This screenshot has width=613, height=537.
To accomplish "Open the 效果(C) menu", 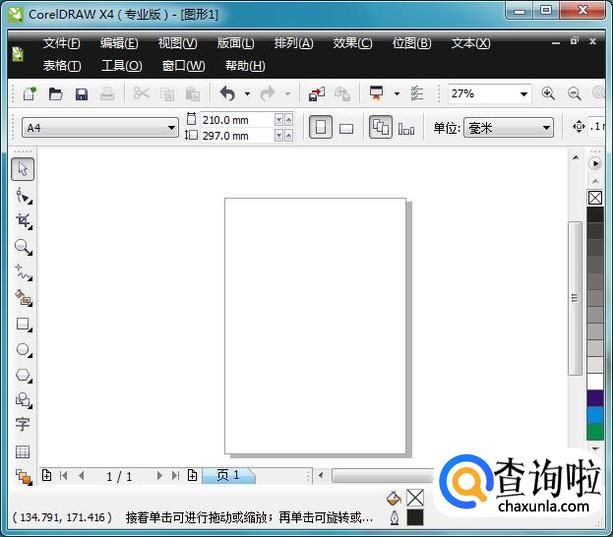I will tap(352, 43).
